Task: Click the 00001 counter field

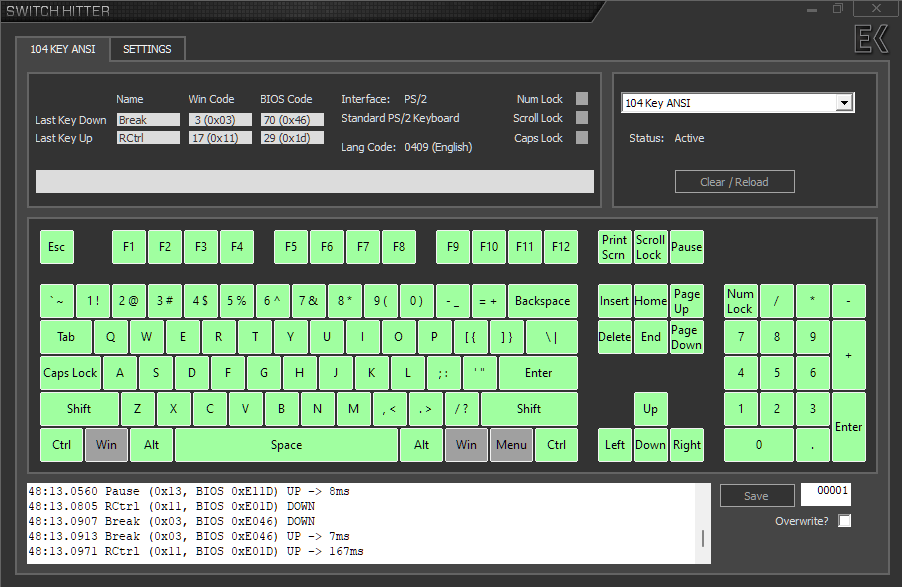Action: pos(827,491)
